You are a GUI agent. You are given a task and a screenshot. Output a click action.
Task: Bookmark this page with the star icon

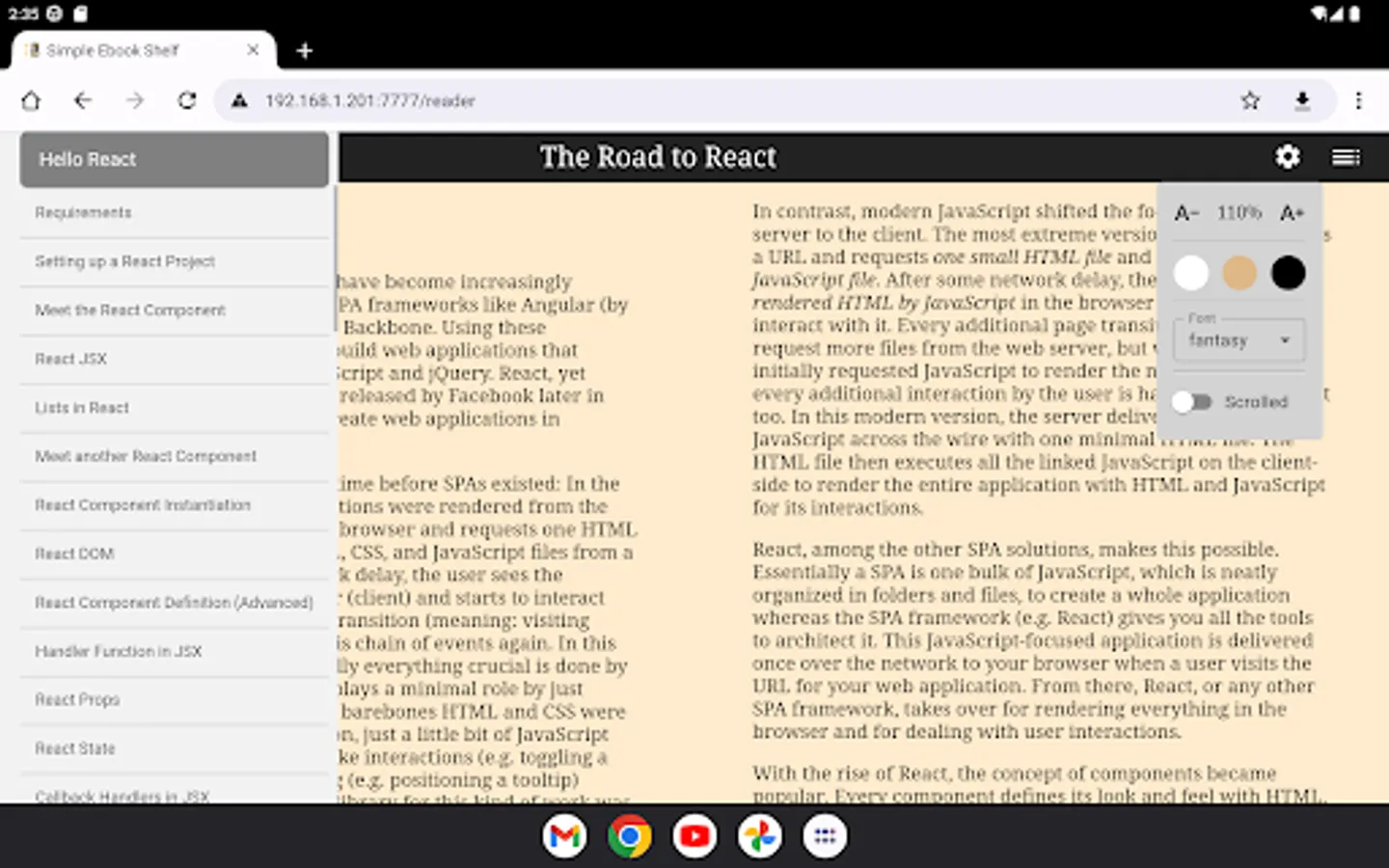coord(1250,100)
